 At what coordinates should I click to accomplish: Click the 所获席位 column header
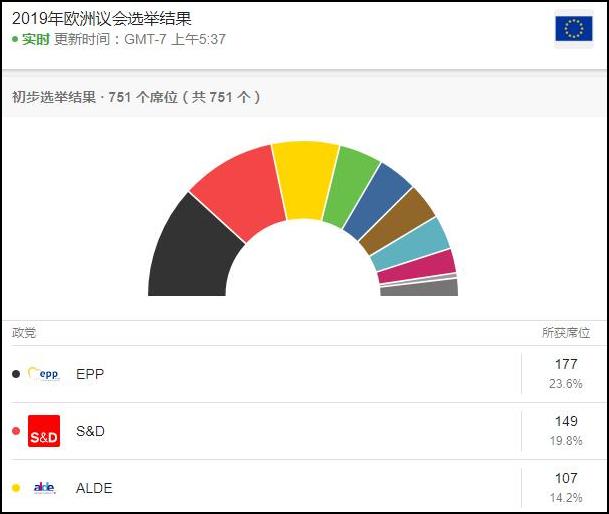[566, 333]
